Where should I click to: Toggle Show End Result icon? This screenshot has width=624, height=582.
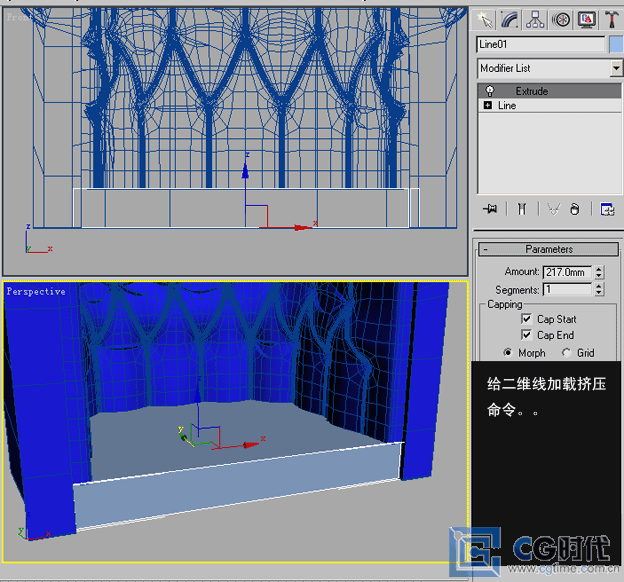coord(522,209)
